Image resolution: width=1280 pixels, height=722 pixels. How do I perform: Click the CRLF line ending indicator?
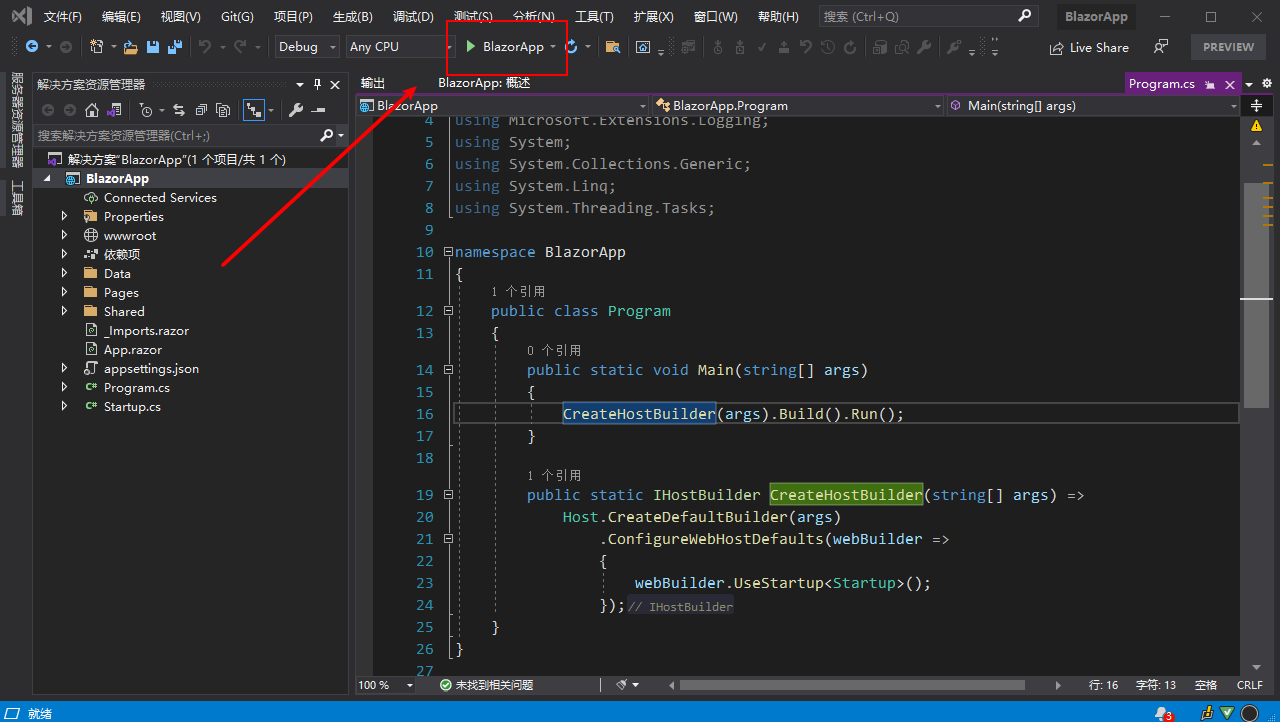click(1249, 685)
